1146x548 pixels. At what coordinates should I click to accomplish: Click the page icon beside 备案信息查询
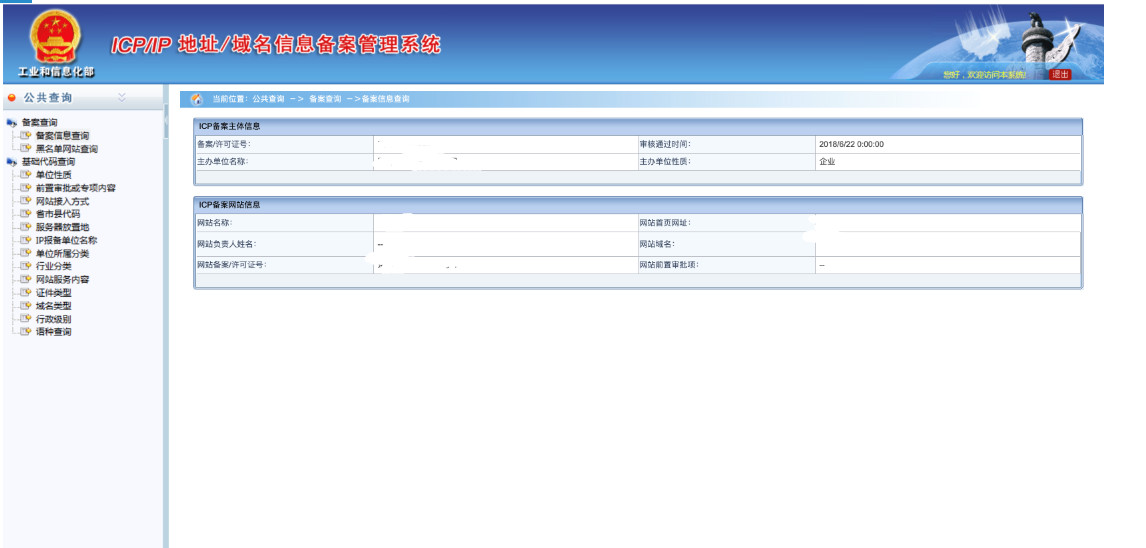coord(26,135)
